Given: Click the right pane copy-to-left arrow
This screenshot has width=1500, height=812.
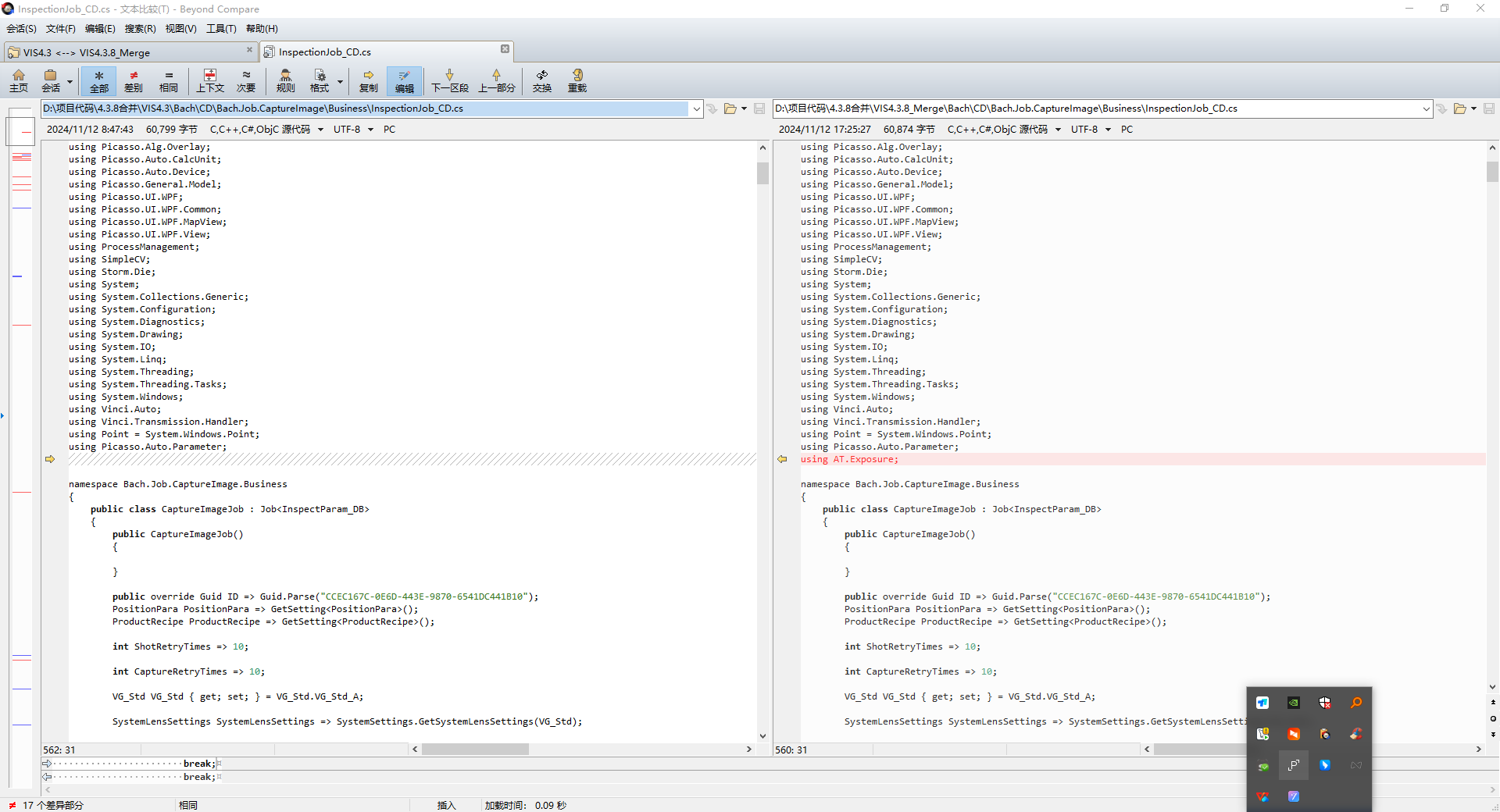Looking at the screenshot, I should pos(782,459).
